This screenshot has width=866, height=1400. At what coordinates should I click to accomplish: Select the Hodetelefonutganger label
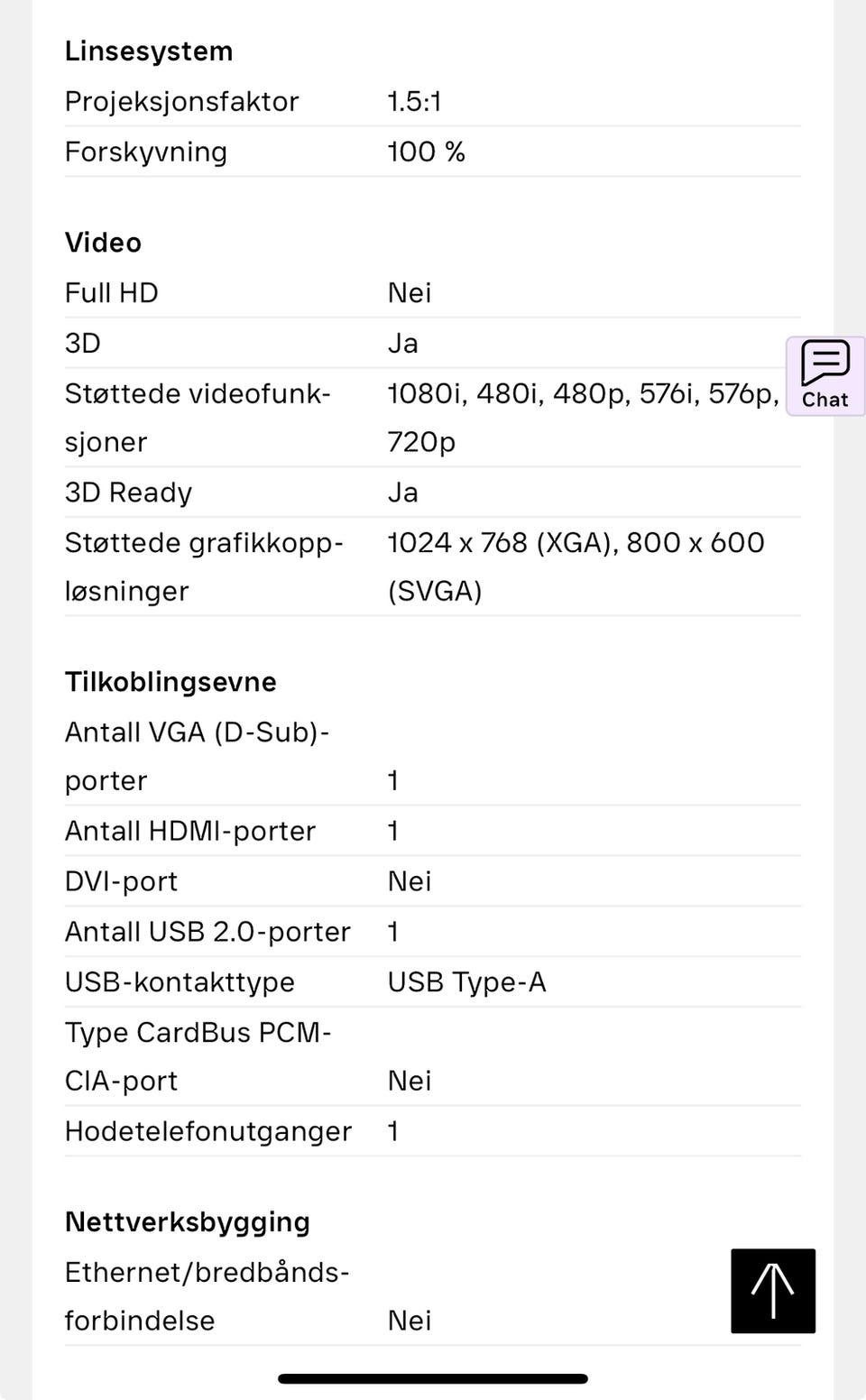click(x=208, y=1131)
